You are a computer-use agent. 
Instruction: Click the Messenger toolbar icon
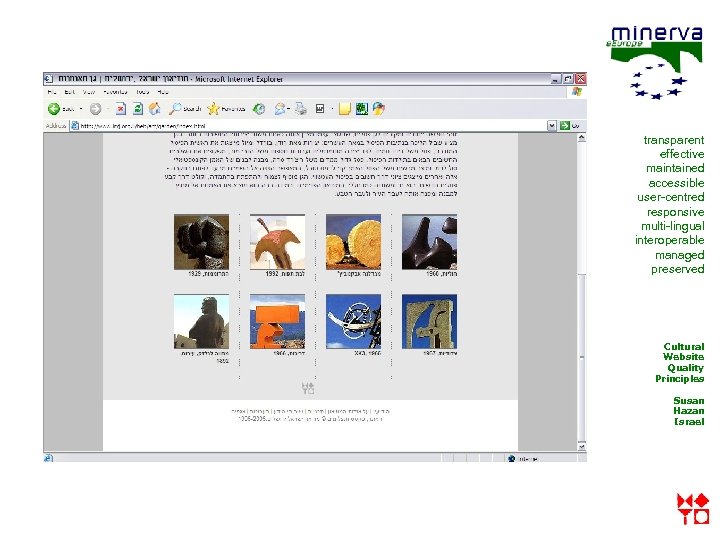pos(379,109)
